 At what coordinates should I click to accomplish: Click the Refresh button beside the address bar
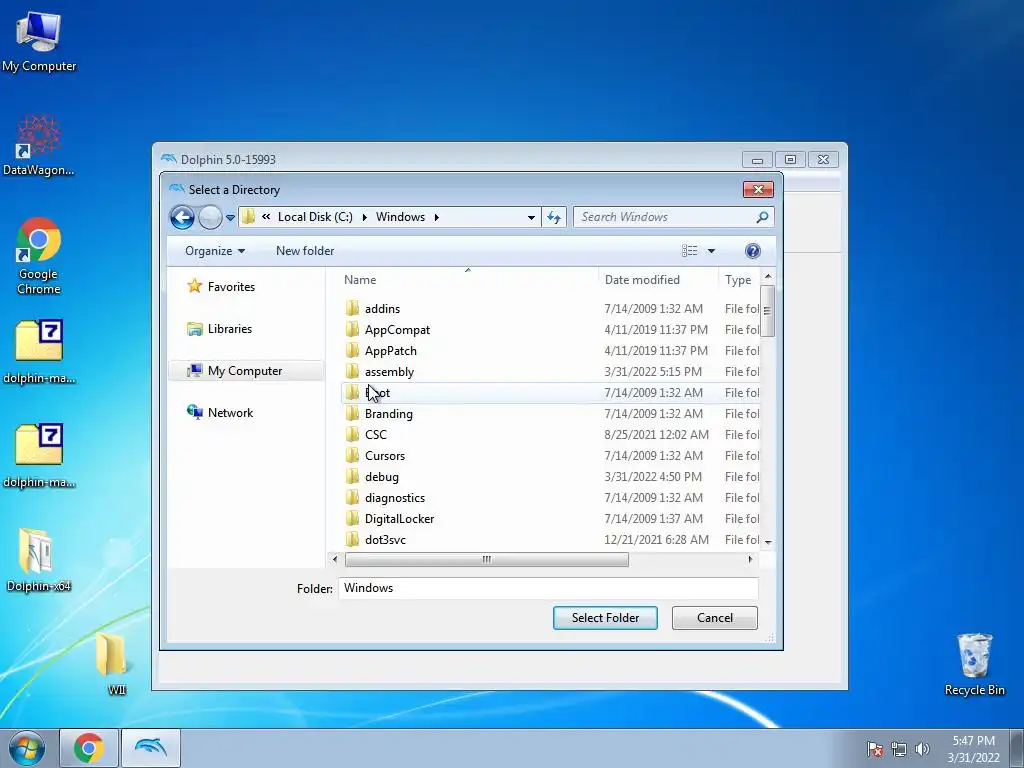pos(554,217)
